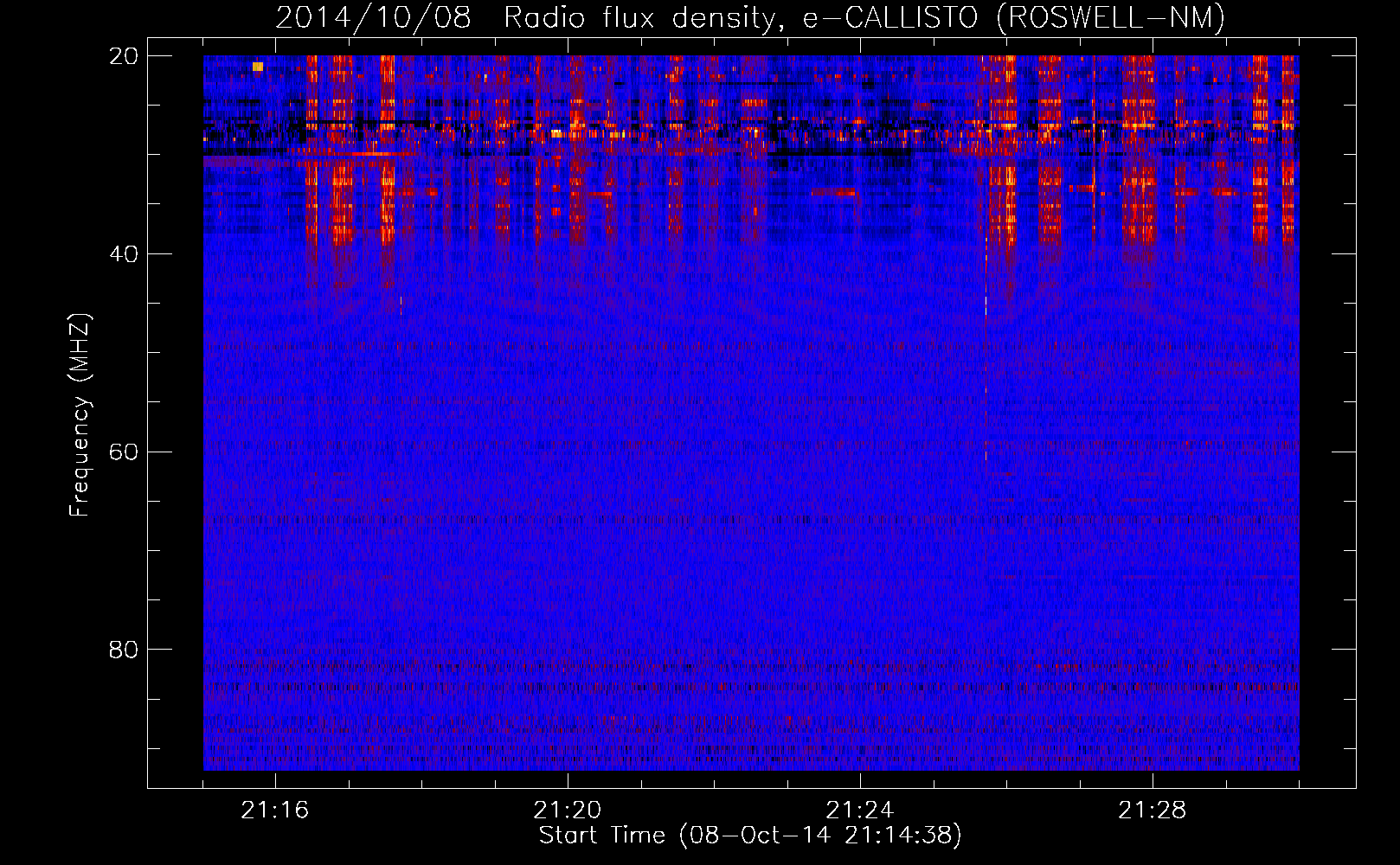Image resolution: width=1400 pixels, height=865 pixels.
Task: Click the 21:16 time tick label
Action: 275,811
